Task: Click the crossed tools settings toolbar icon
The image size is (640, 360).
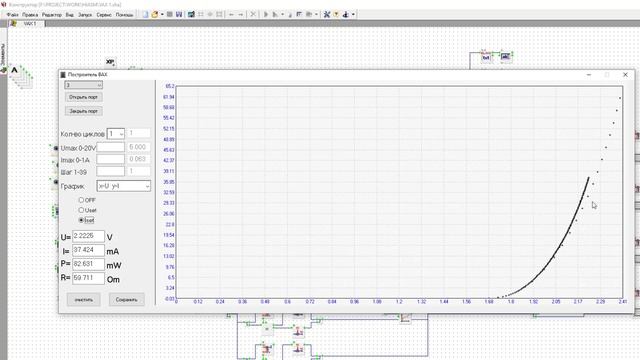Action: coord(327,14)
